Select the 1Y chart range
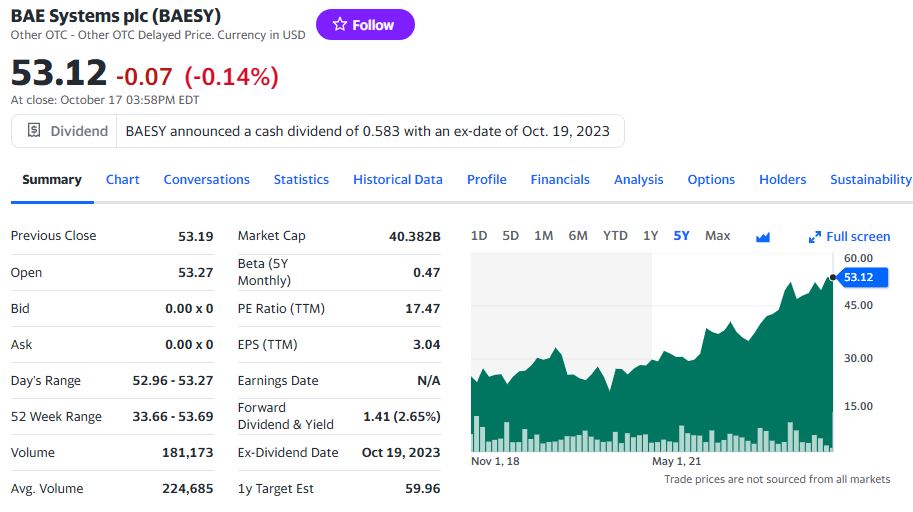This screenshot has height=512, width=913. (x=650, y=236)
